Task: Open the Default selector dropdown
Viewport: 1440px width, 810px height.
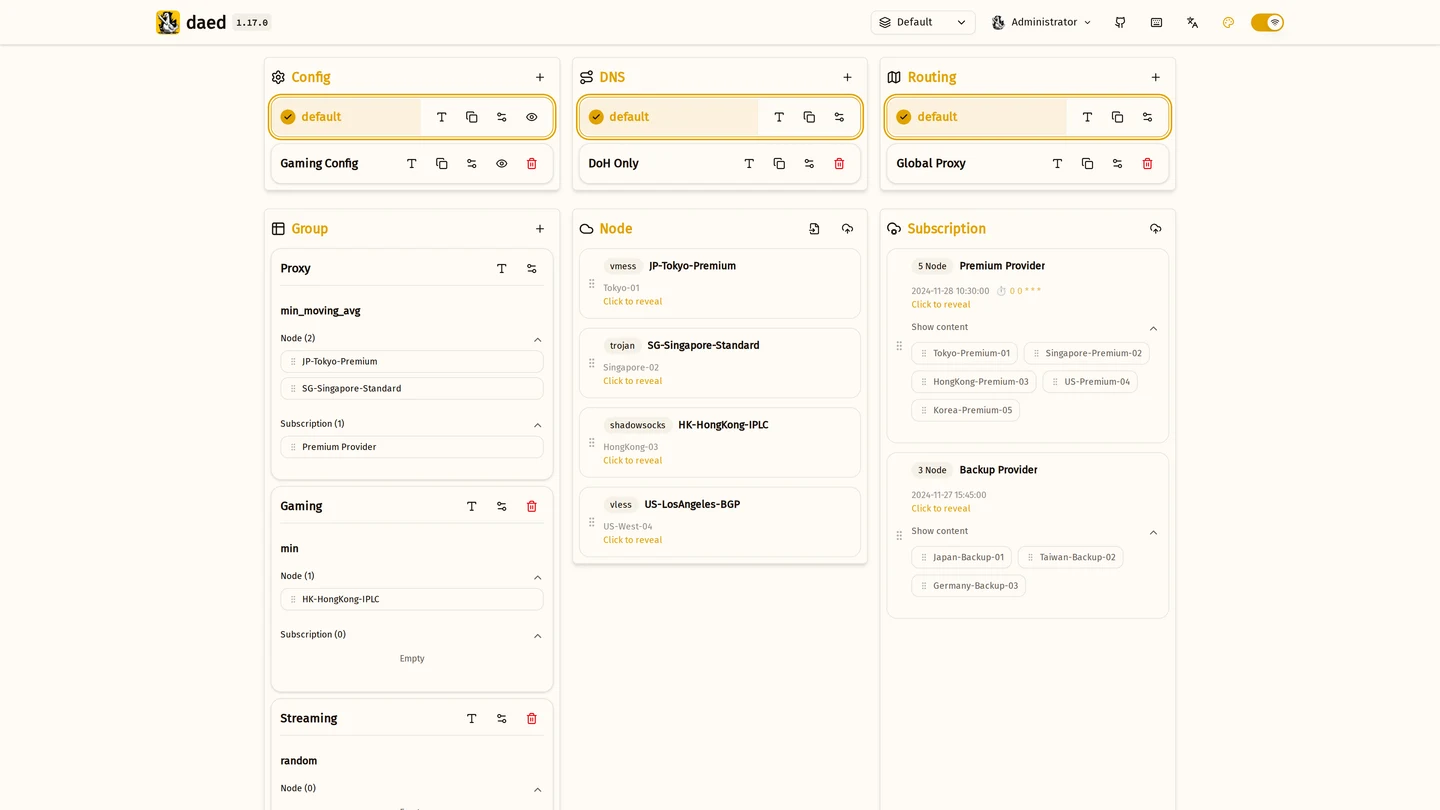Action: click(x=923, y=22)
